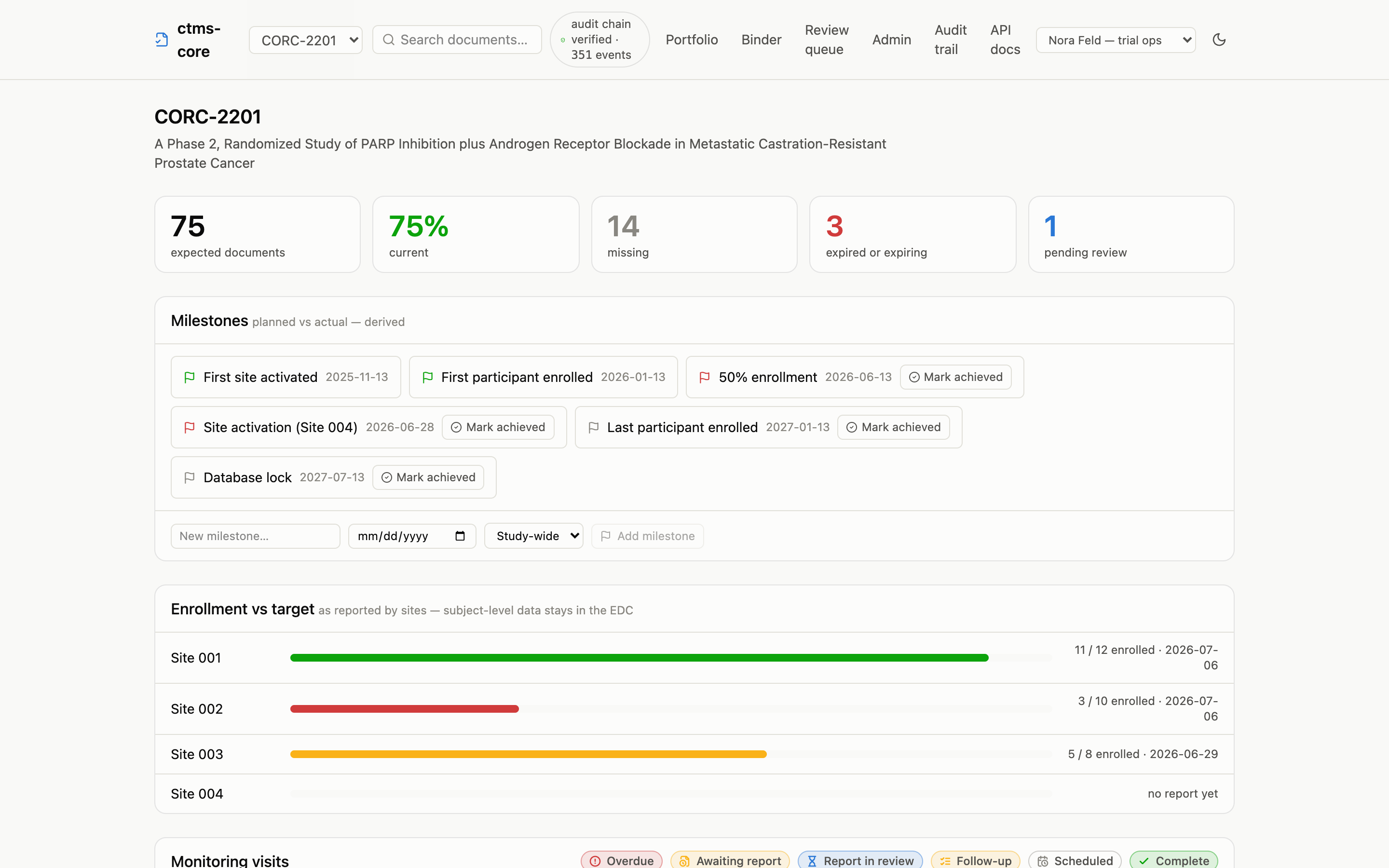Click the Site 004 row label
Viewport: 1389px width, 868px height.
point(197,794)
